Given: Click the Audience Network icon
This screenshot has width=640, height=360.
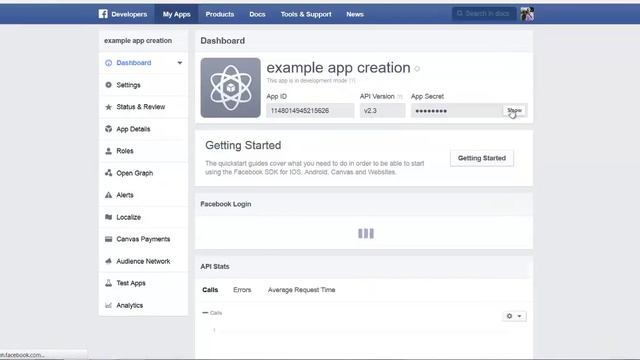Looking at the screenshot, I should [108, 261].
